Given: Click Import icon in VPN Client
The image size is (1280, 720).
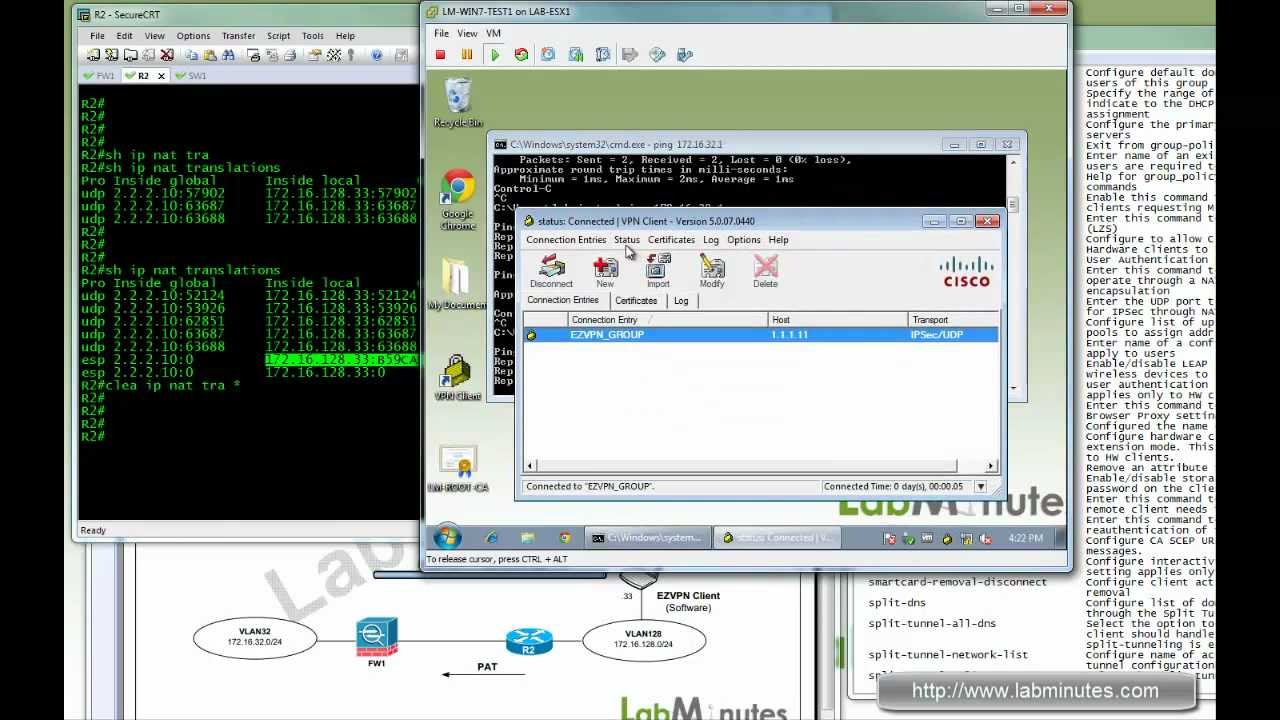Looking at the screenshot, I should pos(657,270).
